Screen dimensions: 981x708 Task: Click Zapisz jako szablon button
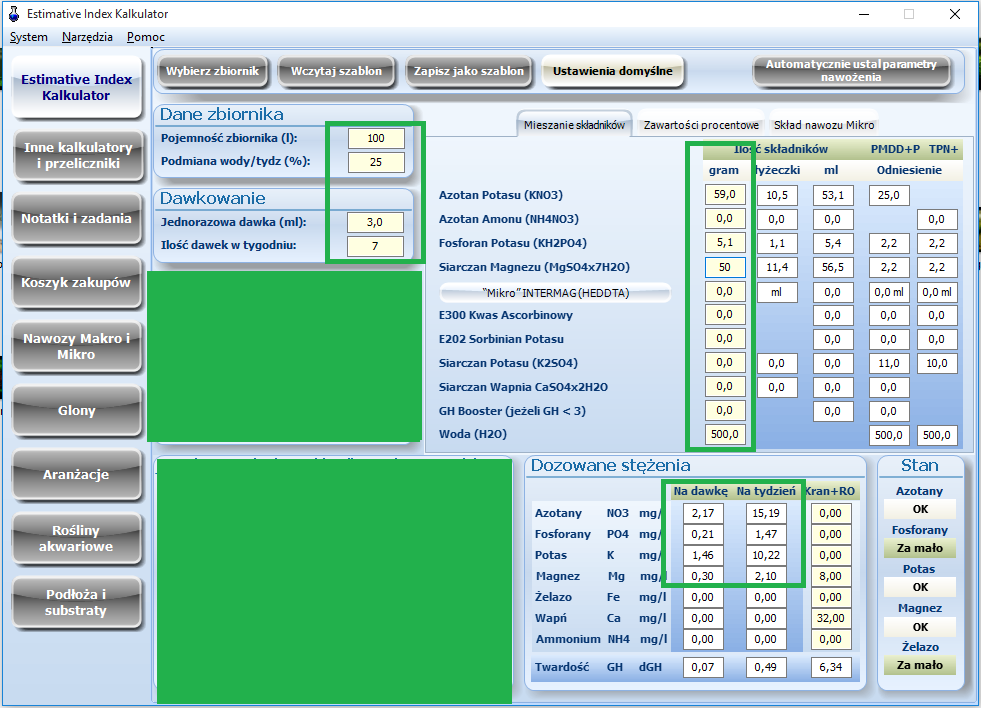pyautogui.click(x=469, y=71)
